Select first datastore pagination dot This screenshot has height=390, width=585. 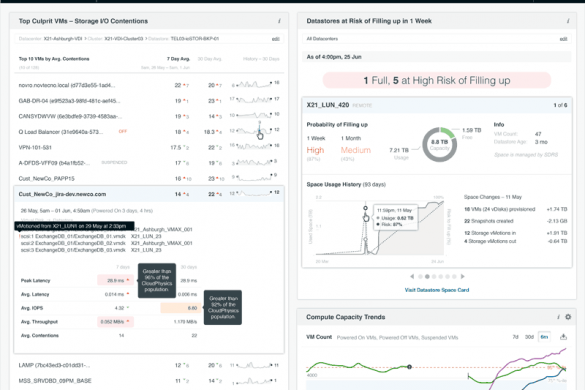click(x=420, y=277)
